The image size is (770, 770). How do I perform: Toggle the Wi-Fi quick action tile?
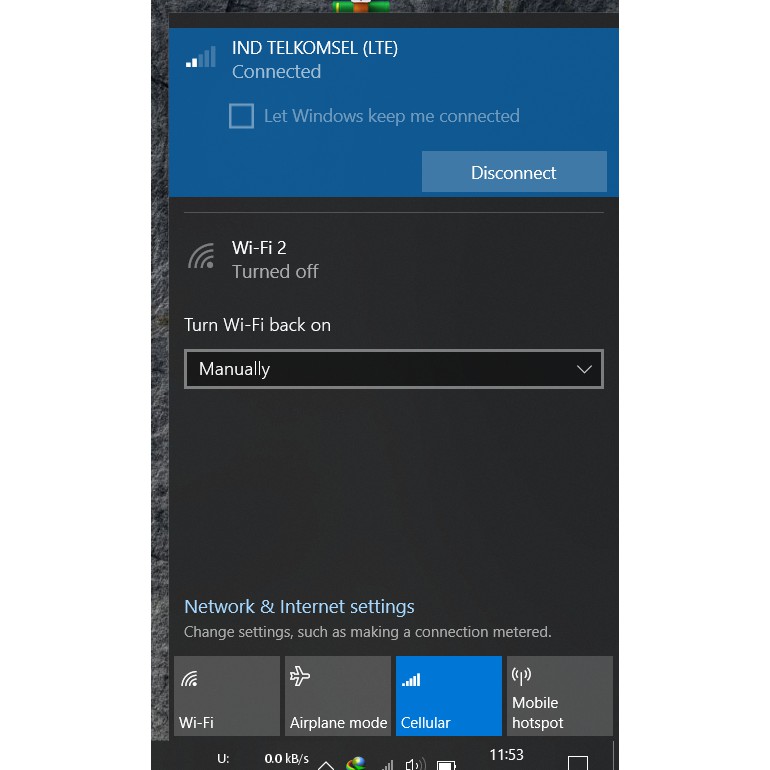227,696
